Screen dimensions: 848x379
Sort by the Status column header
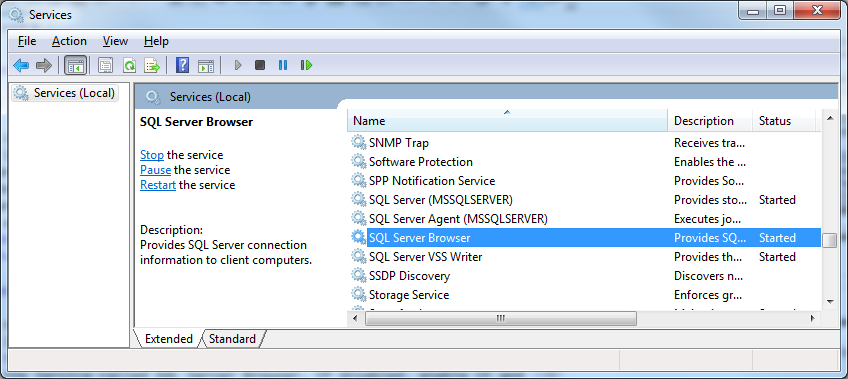[x=784, y=121]
